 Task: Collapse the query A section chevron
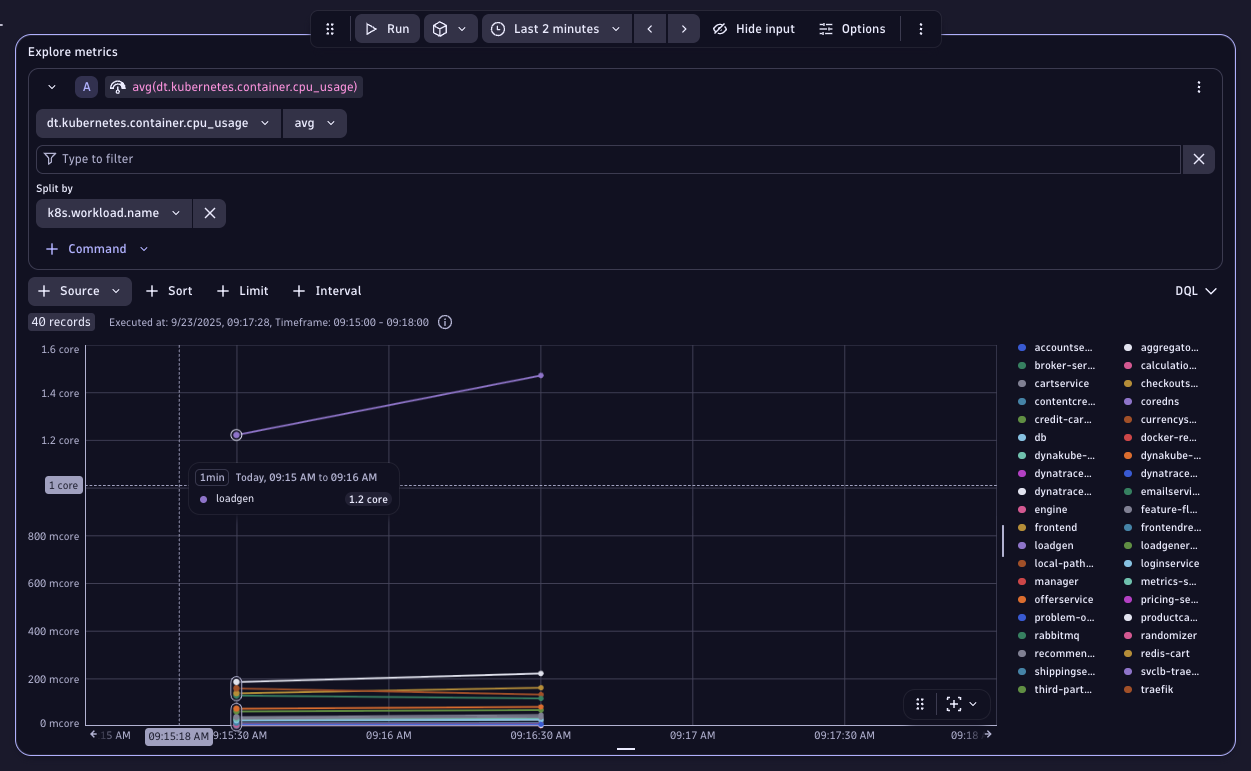52,87
